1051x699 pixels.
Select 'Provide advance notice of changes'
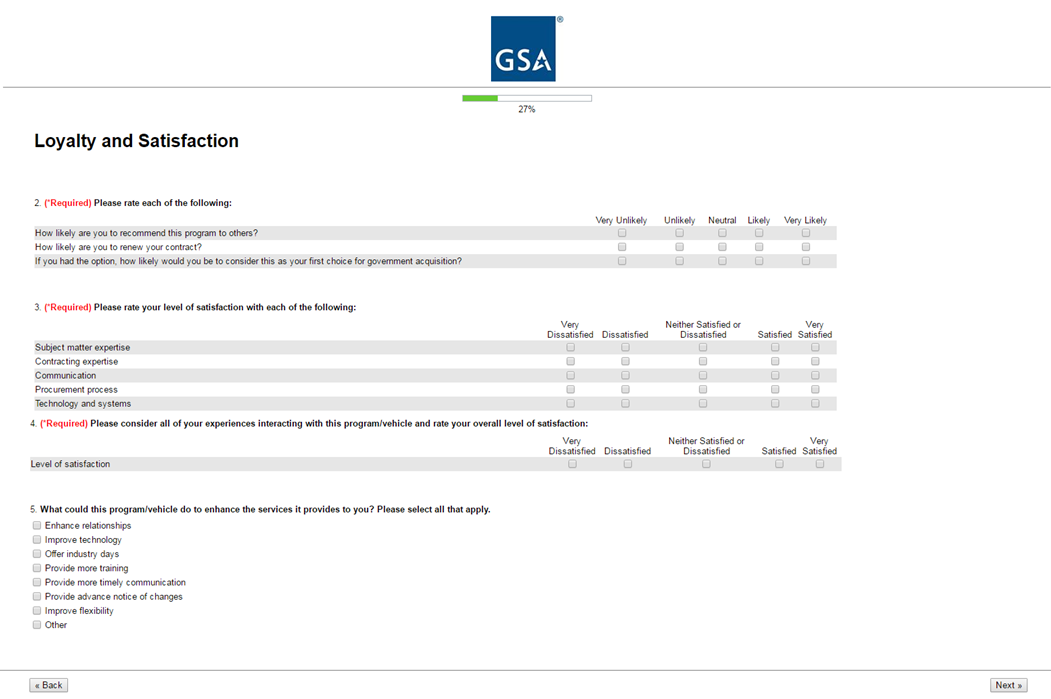pyautogui.click(x=37, y=596)
